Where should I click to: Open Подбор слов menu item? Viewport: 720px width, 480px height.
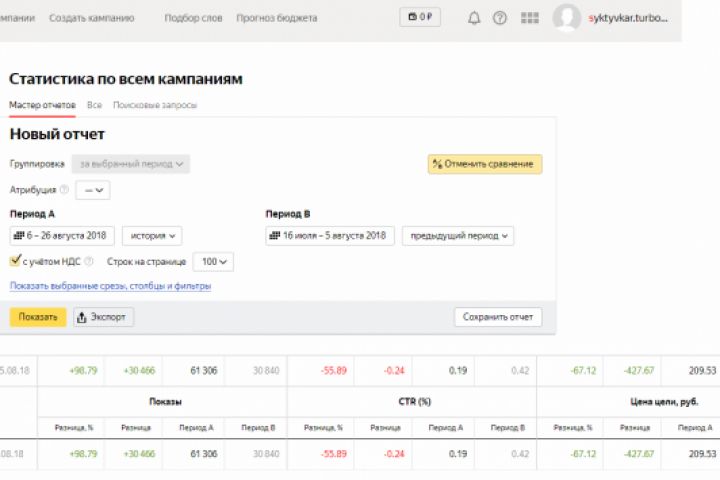click(x=193, y=18)
